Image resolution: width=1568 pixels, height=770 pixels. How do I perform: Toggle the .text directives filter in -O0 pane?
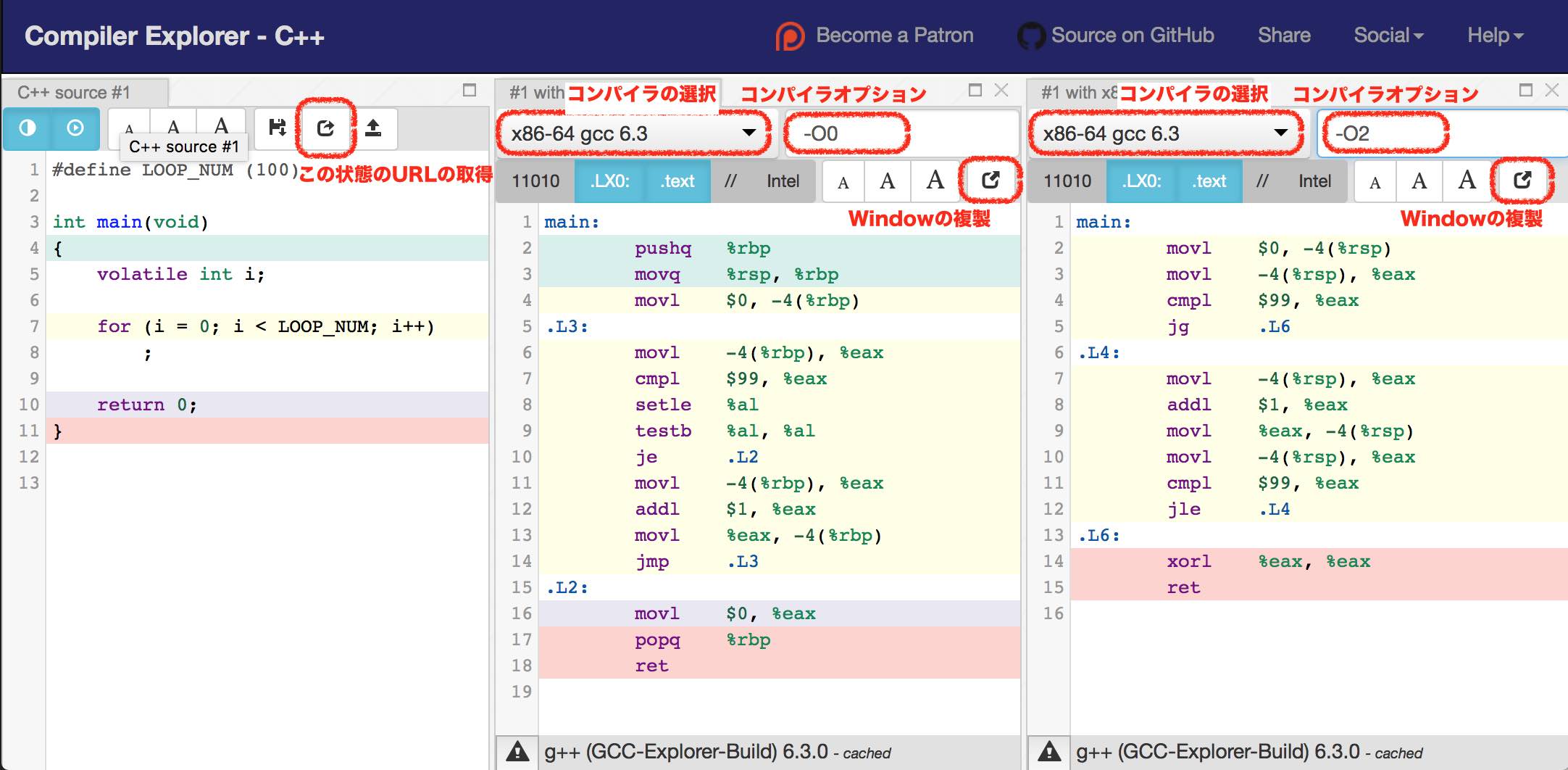click(x=677, y=181)
